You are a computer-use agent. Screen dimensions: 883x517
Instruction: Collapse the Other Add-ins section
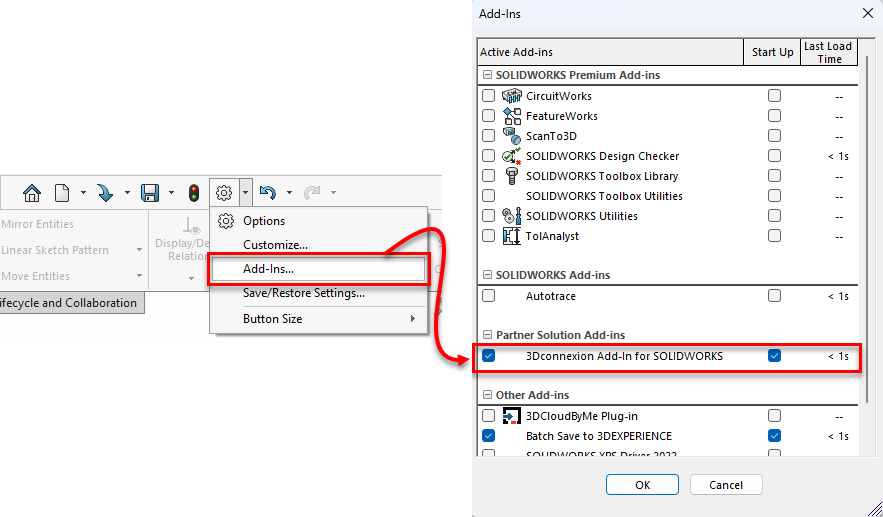pyautogui.click(x=487, y=395)
